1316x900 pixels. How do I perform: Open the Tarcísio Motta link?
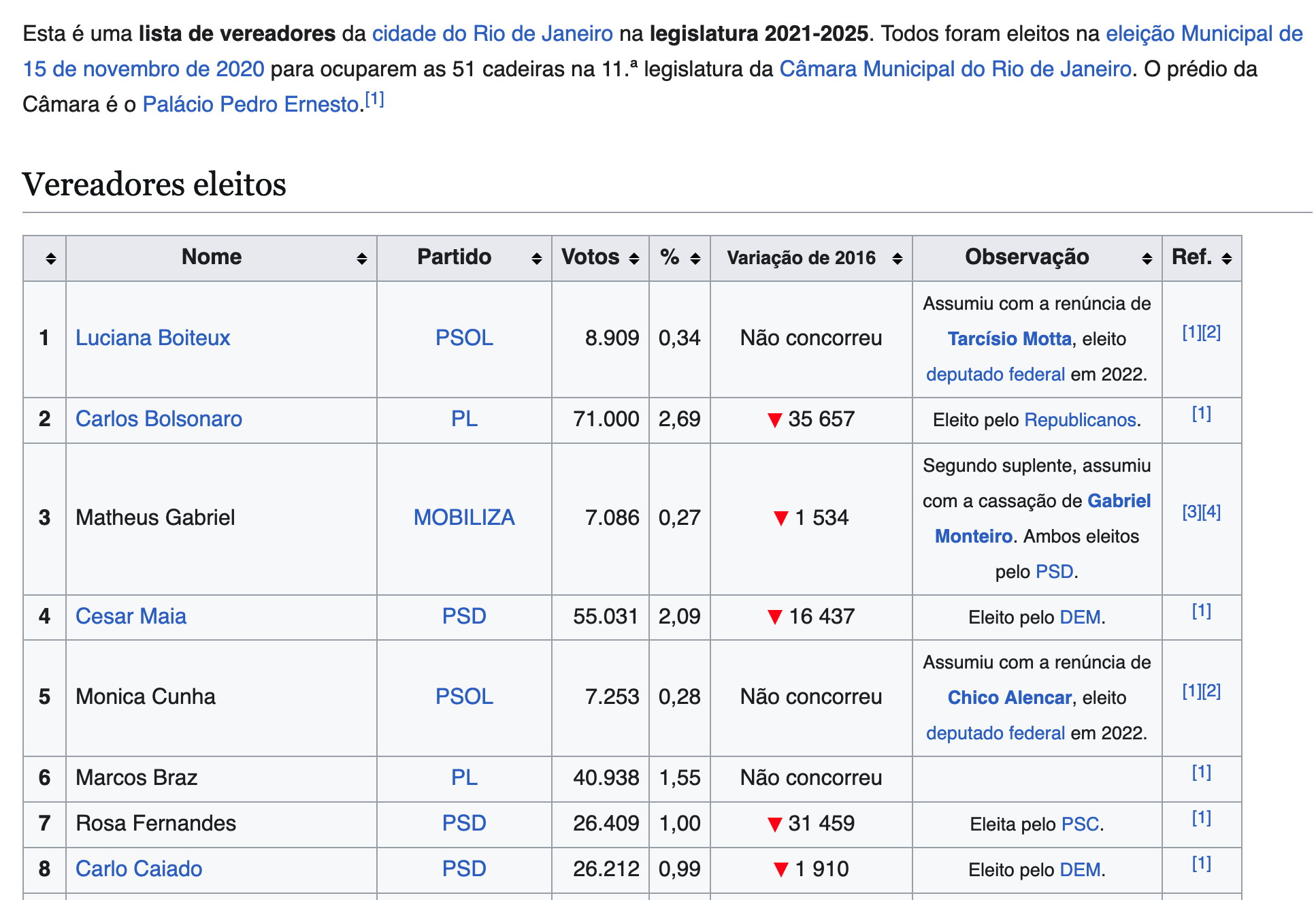click(1009, 338)
